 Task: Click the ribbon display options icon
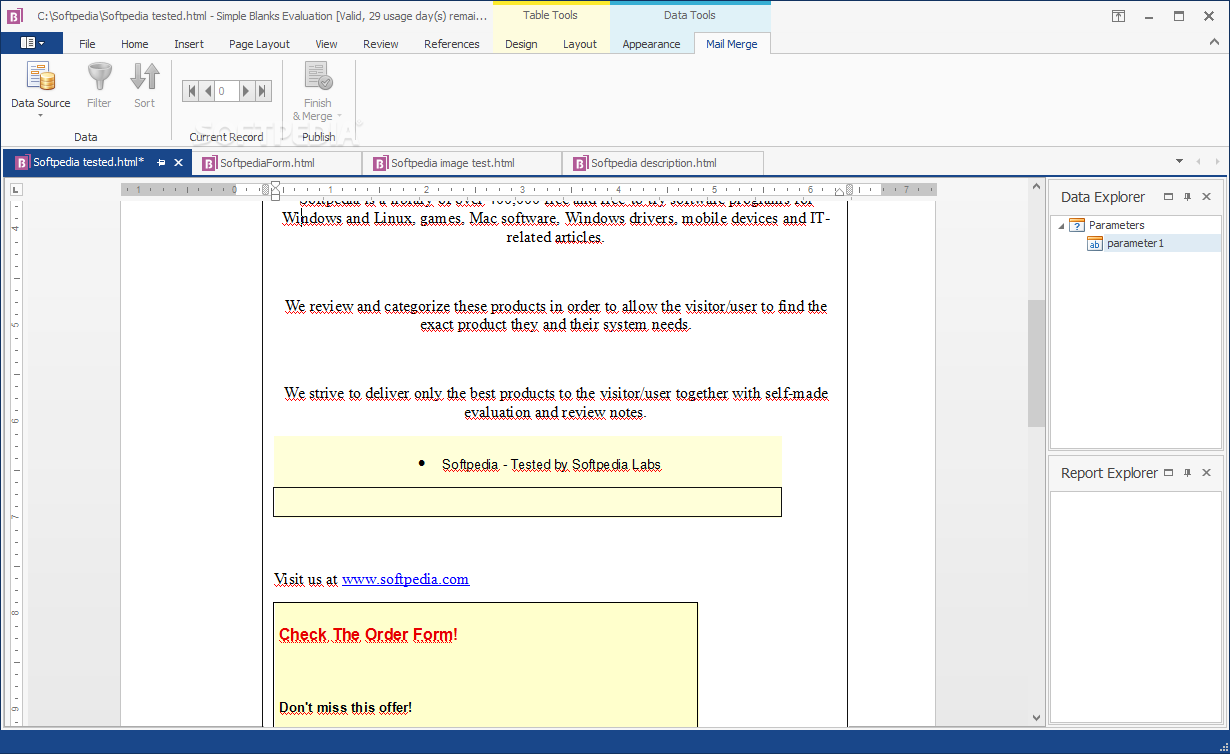point(1118,16)
